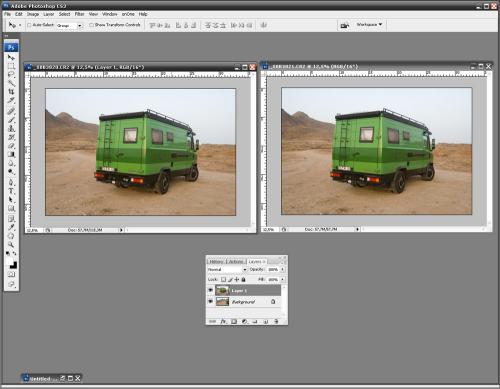
Task: Add a layer mask from Layers panel
Action: [x=234, y=321]
